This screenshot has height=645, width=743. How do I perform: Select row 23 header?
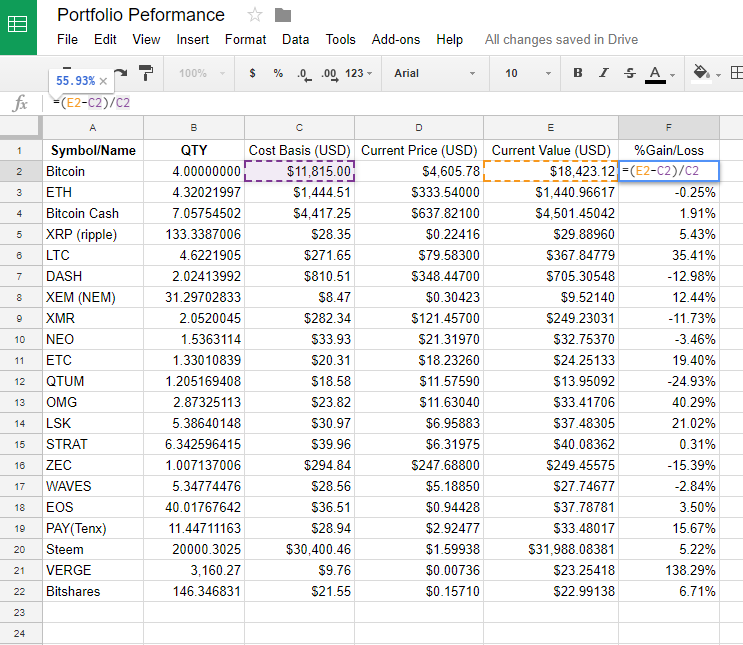(x=19, y=612)
